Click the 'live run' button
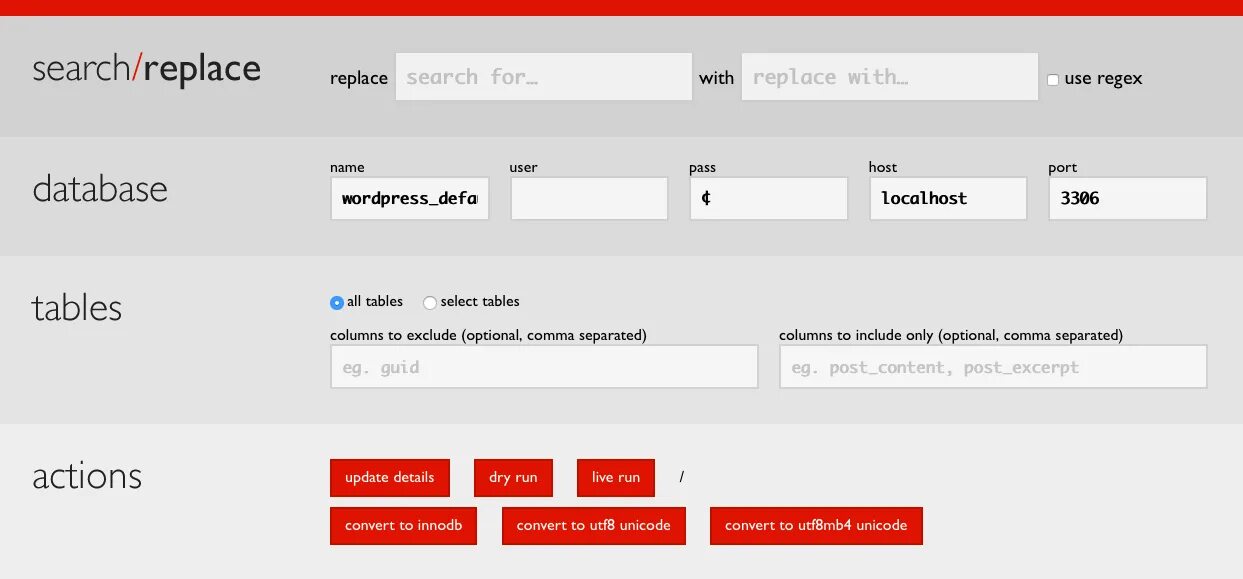The image size is (1243, 579). coord(616,477)
